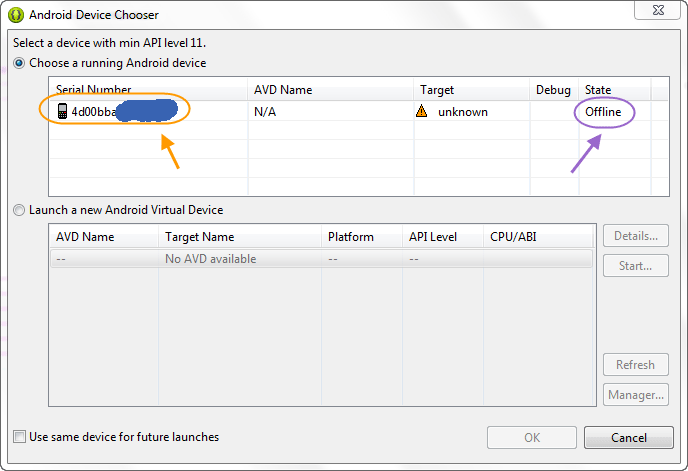
Task: Click the phone device icon in serial row
Action: click(x=62, y=111)
